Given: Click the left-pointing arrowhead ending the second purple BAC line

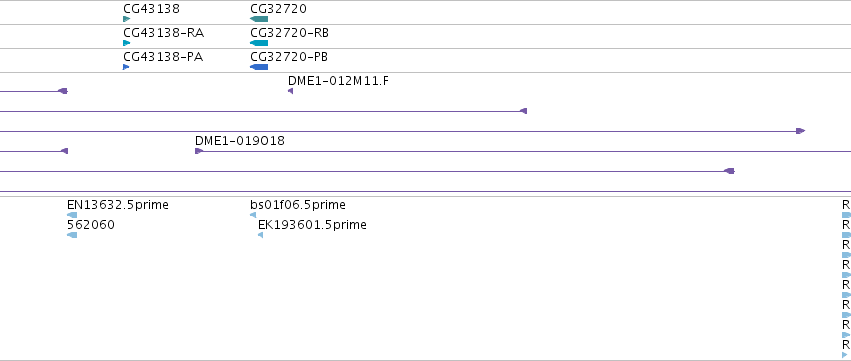Looking at the screenshot, I should 523,111.
